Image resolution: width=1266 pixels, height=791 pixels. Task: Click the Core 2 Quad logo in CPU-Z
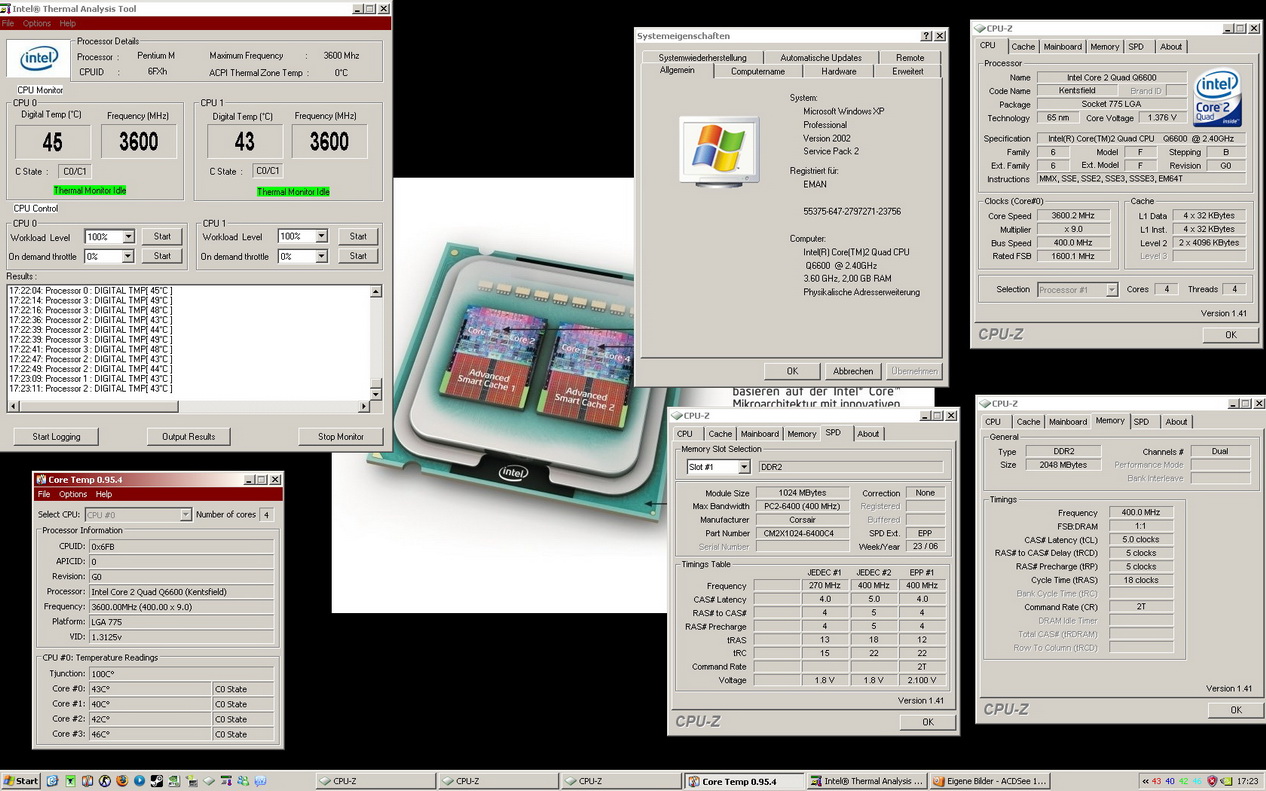[1218, 98]
